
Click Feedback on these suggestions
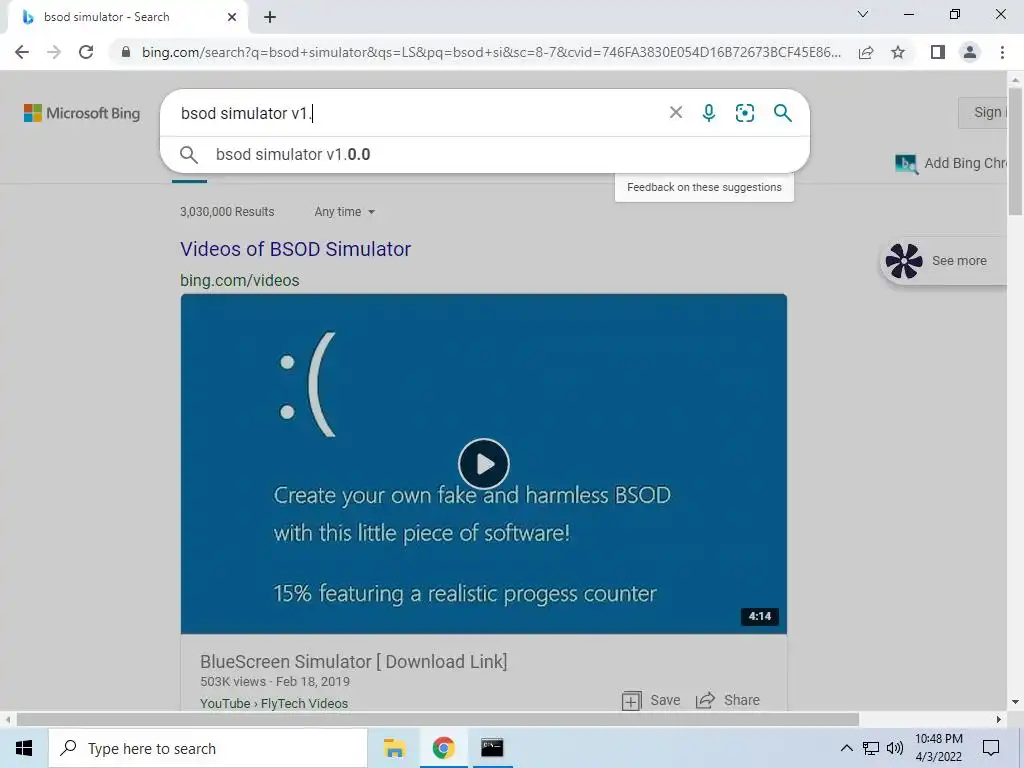(x=704, y=187)
